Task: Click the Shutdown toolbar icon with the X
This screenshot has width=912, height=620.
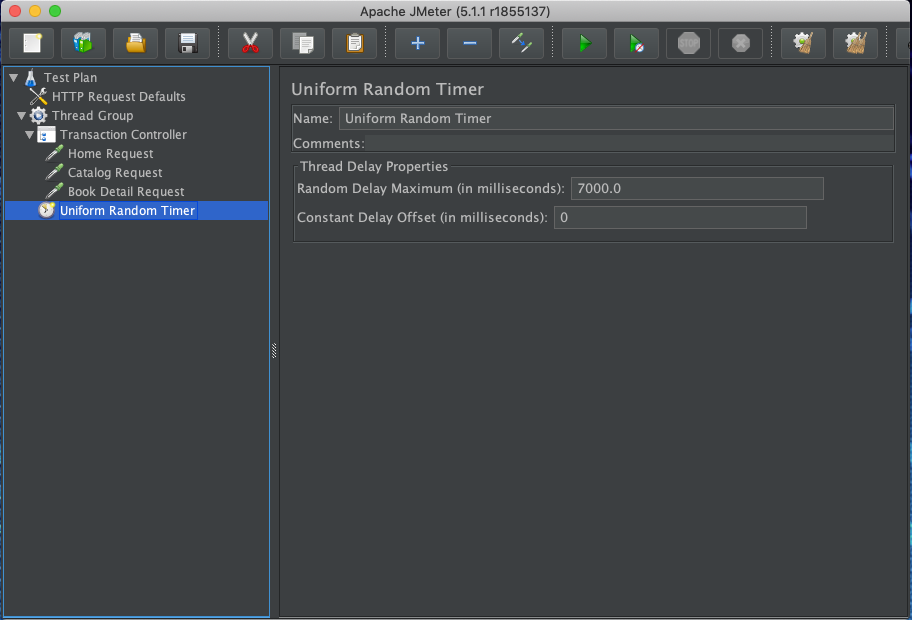Action: click(x=740, y=43)
